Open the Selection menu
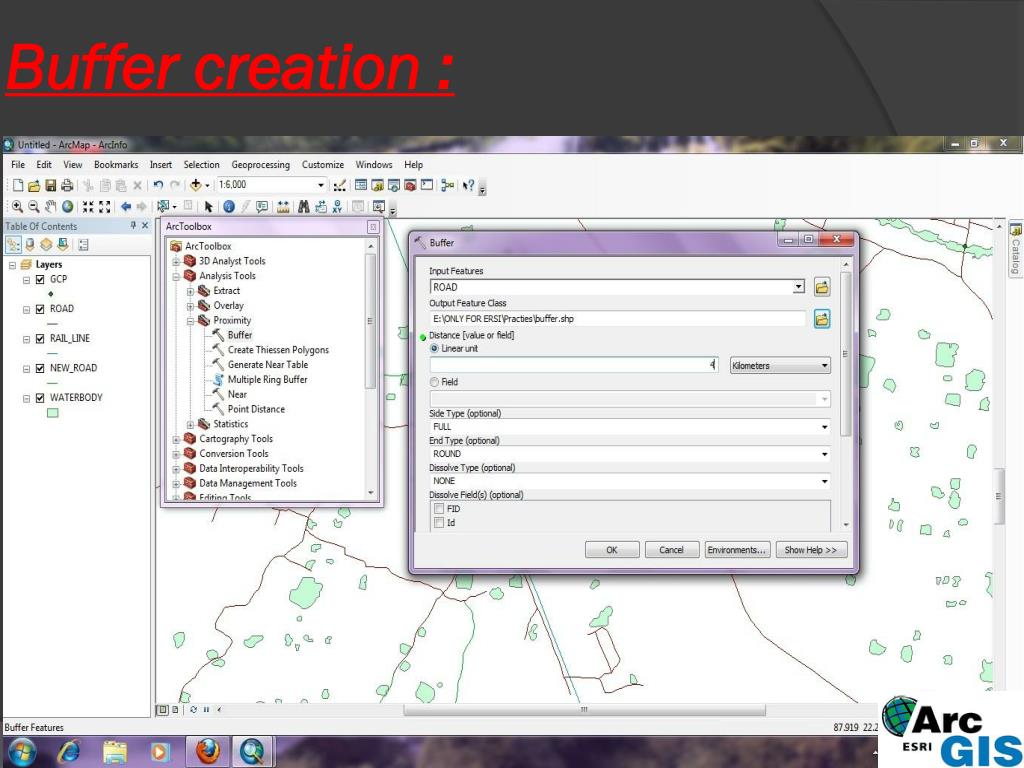This screenshot has height=768, width=1024. (x=201, y=165)
